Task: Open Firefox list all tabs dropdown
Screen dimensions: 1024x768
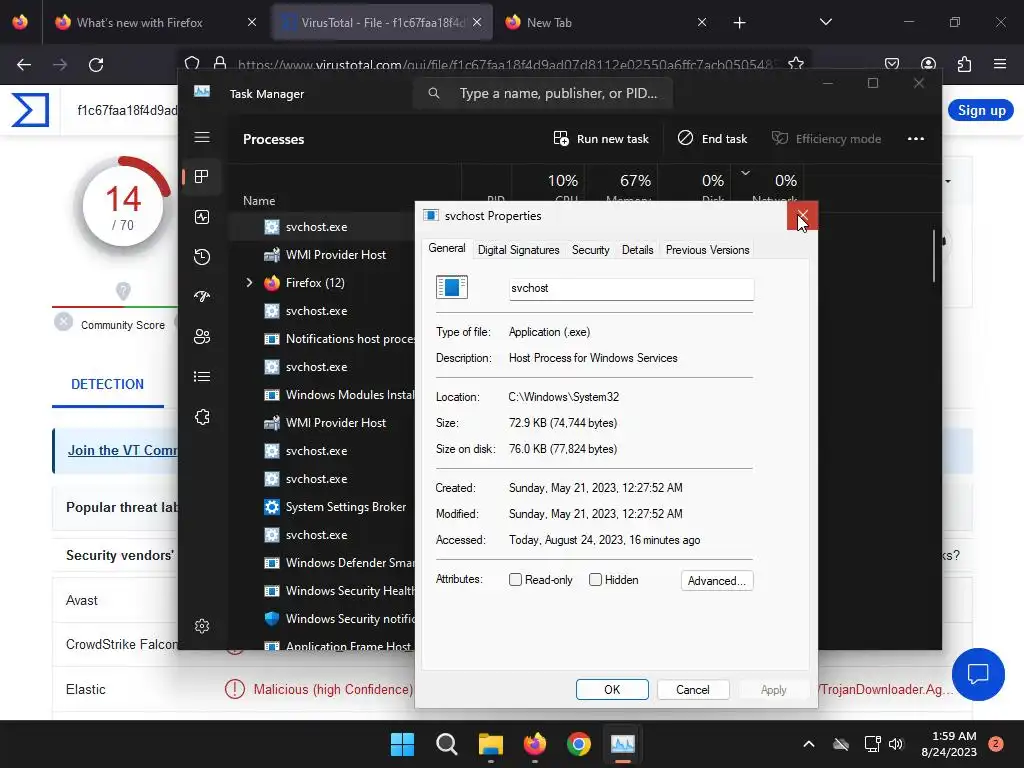Action: [825, 22]
